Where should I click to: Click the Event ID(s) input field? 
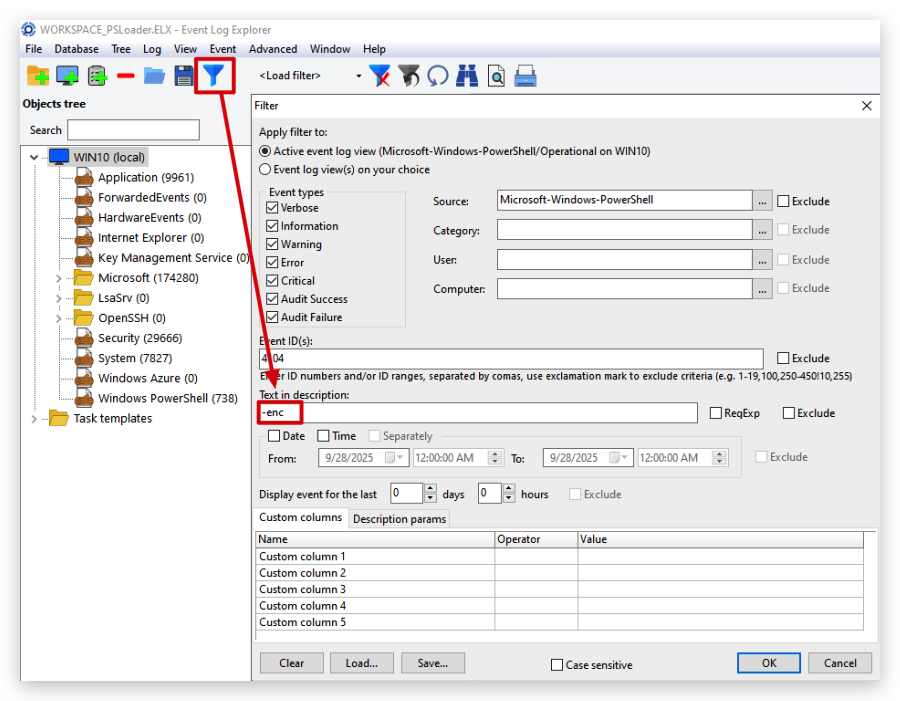[x=511, y=358]
